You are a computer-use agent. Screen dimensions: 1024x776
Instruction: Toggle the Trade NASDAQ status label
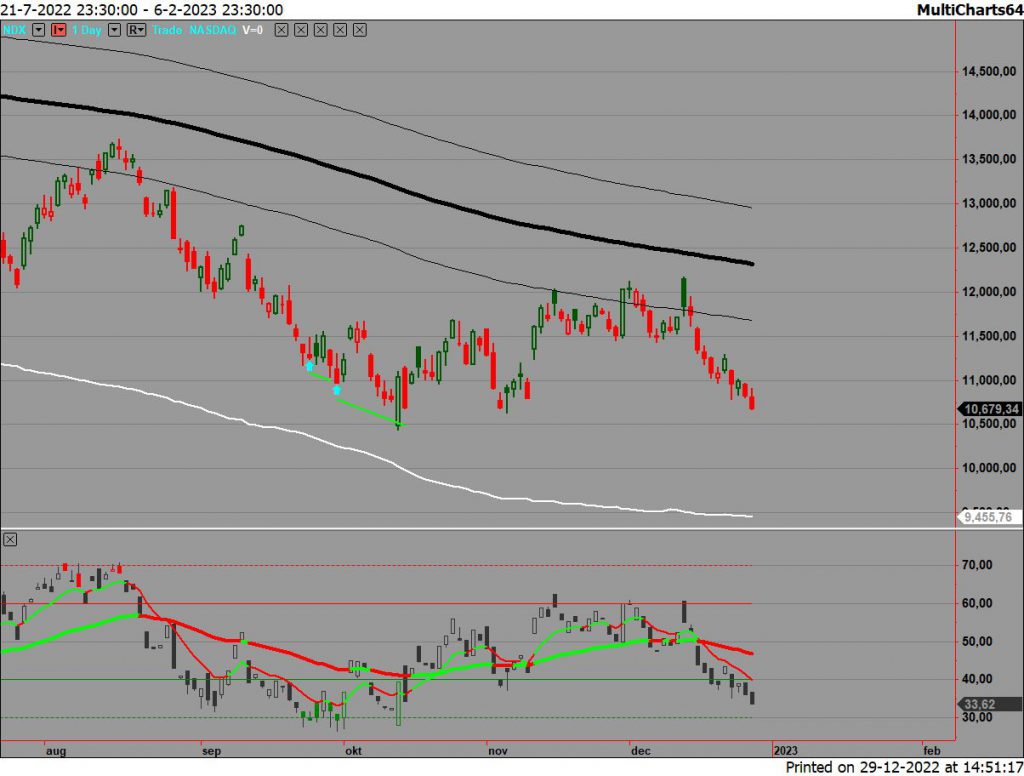(194, 31)
